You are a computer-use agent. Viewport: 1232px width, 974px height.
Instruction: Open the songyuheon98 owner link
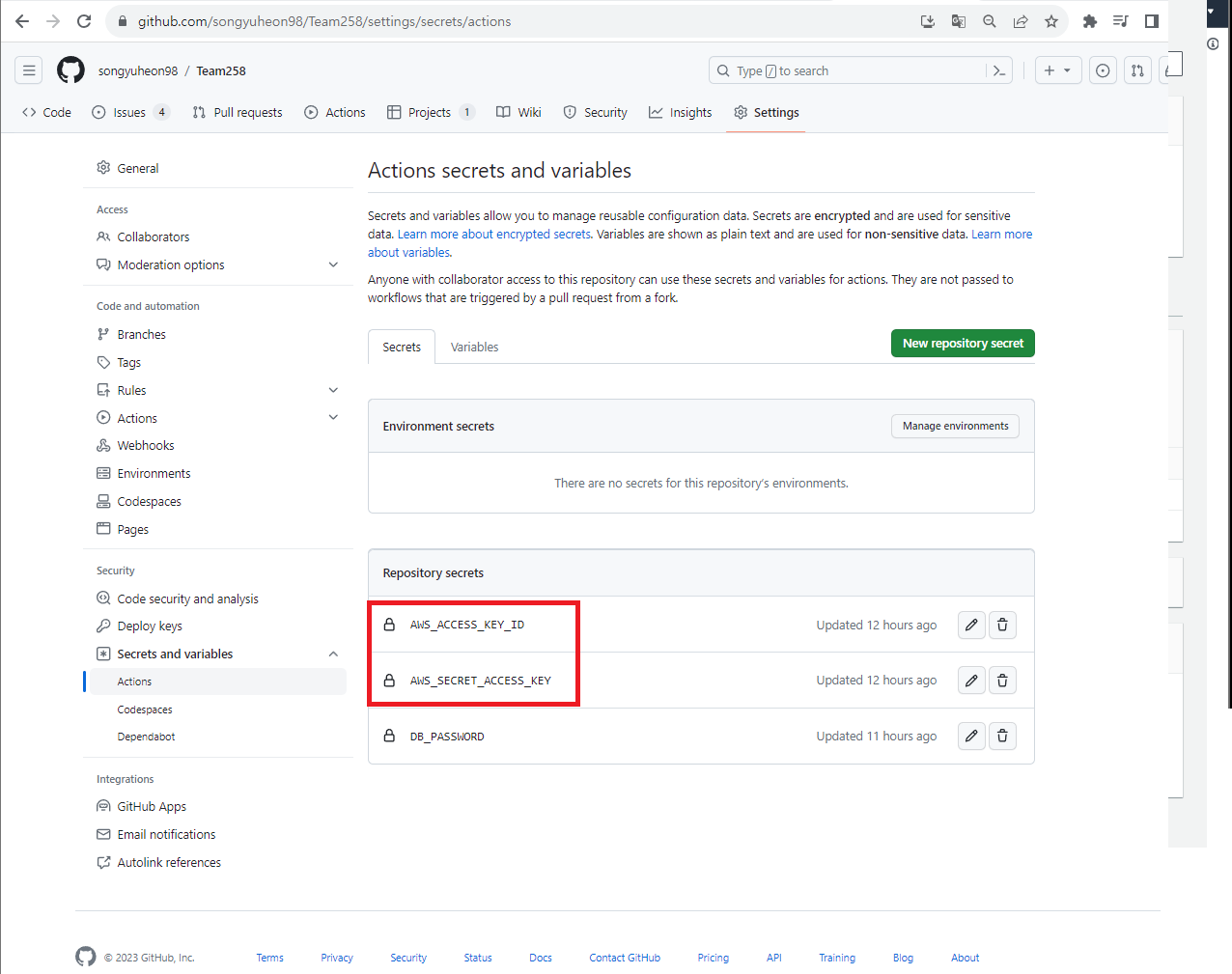pyautogui.click(x=138, y=70)
